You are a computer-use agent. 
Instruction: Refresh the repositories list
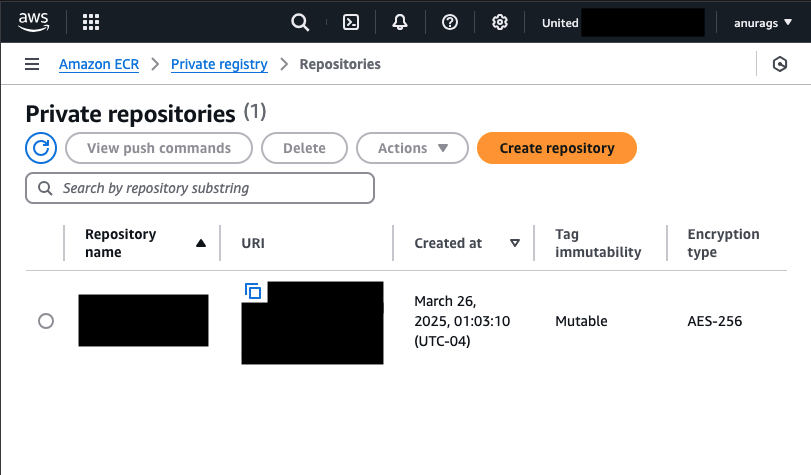pos(41,148)
